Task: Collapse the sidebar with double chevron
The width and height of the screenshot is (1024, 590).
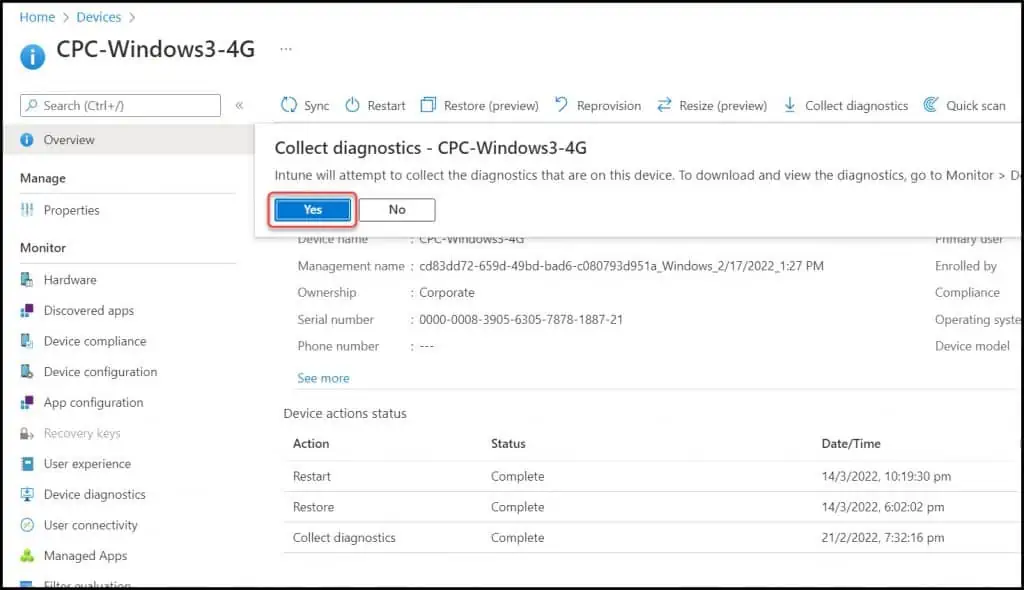Action: click(240, 105)
